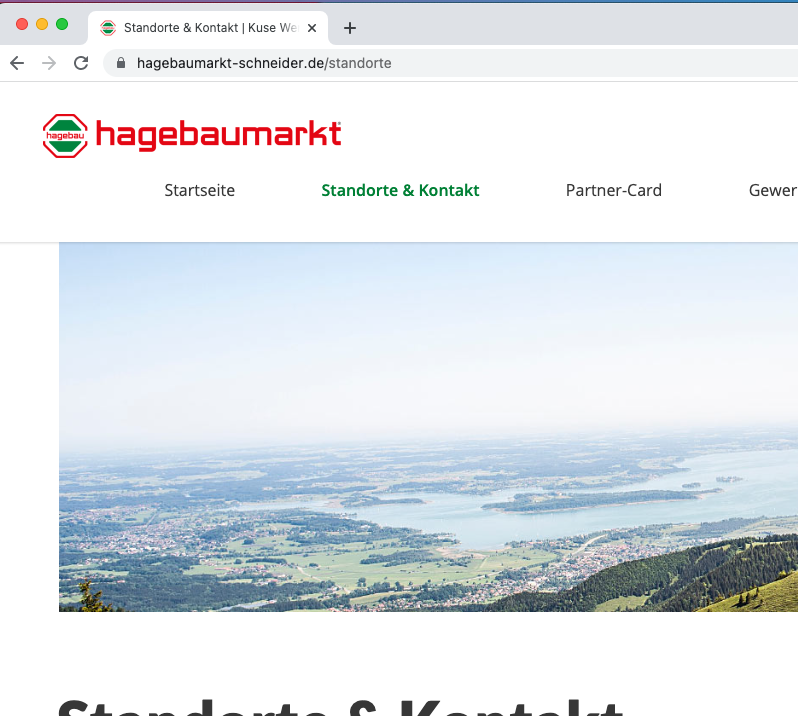Screen dimensions: 798x716
Task: Close the Standorte & Kontakt browser tab
Action: tap(312, 28)
